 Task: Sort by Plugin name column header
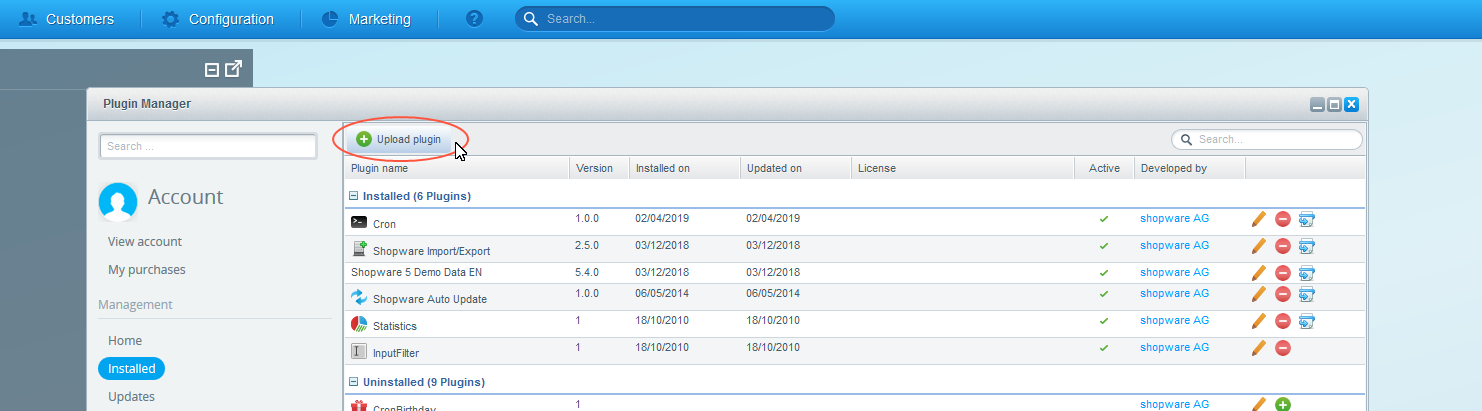click(457, 168)
